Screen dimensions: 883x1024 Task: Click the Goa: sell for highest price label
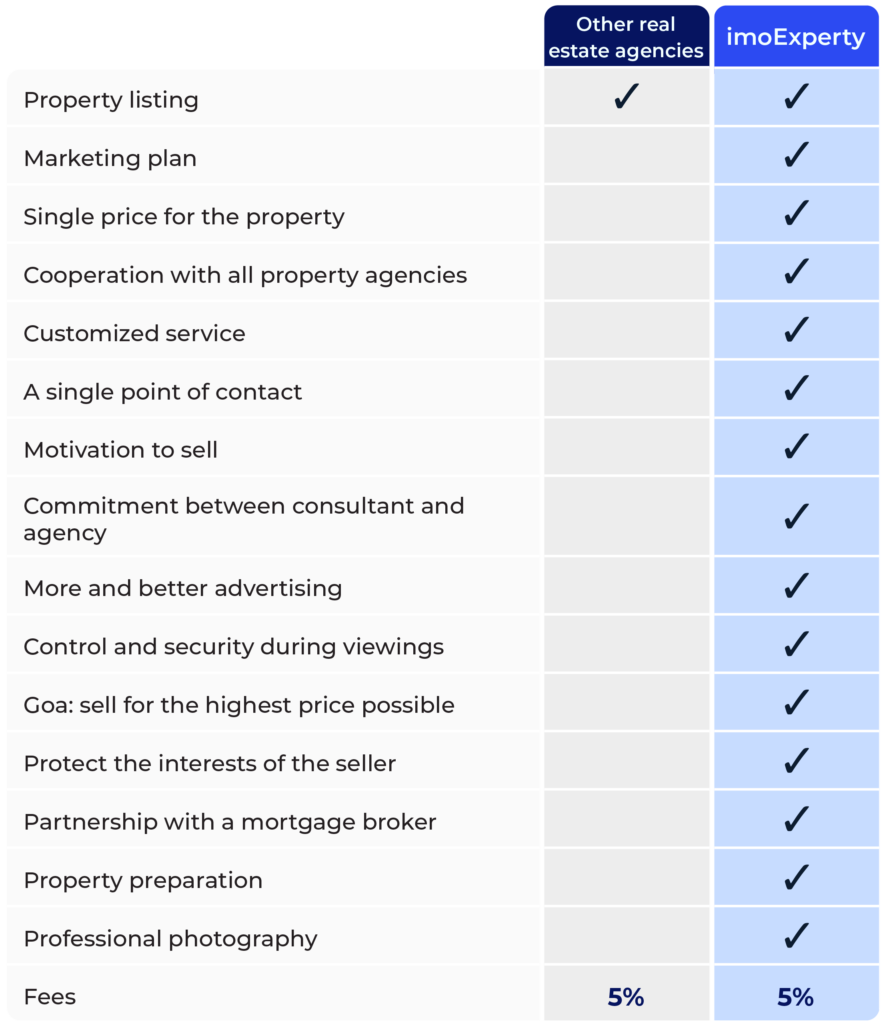pos(239,705)
